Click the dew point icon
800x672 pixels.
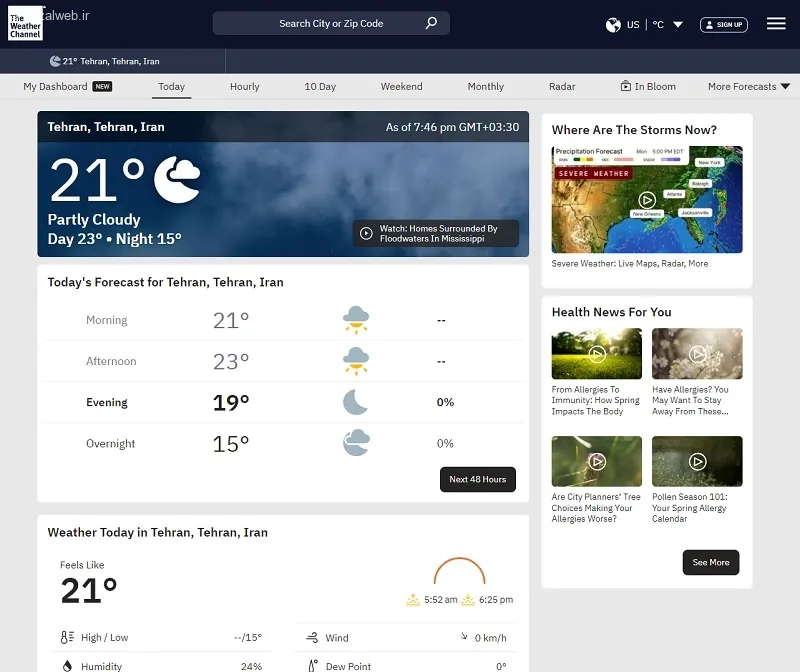click(313, 666)
